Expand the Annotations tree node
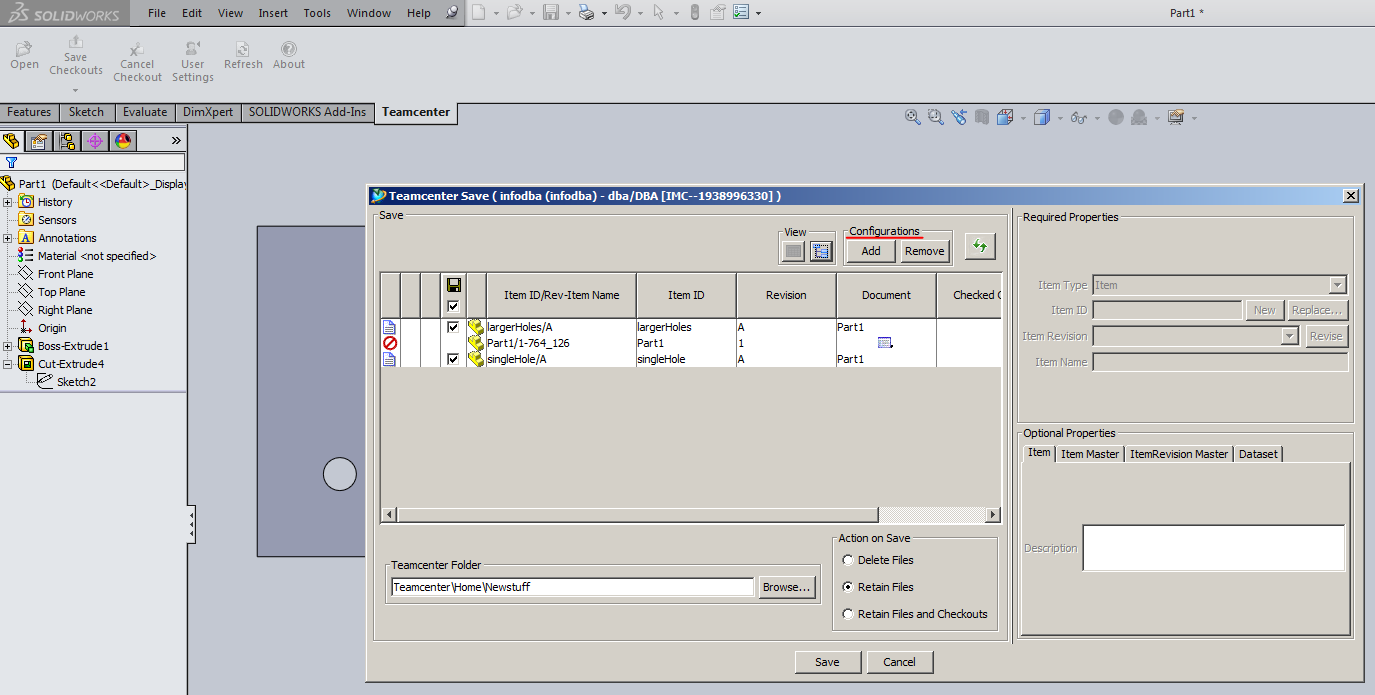The height and width of the screenshot is (695, 1375). point(7,238)
